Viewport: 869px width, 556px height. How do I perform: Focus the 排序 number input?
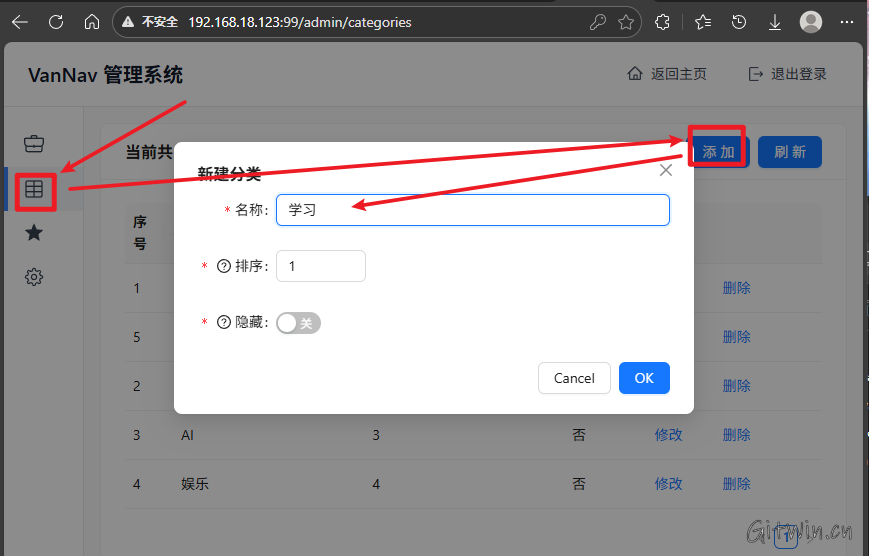[320, 266]
